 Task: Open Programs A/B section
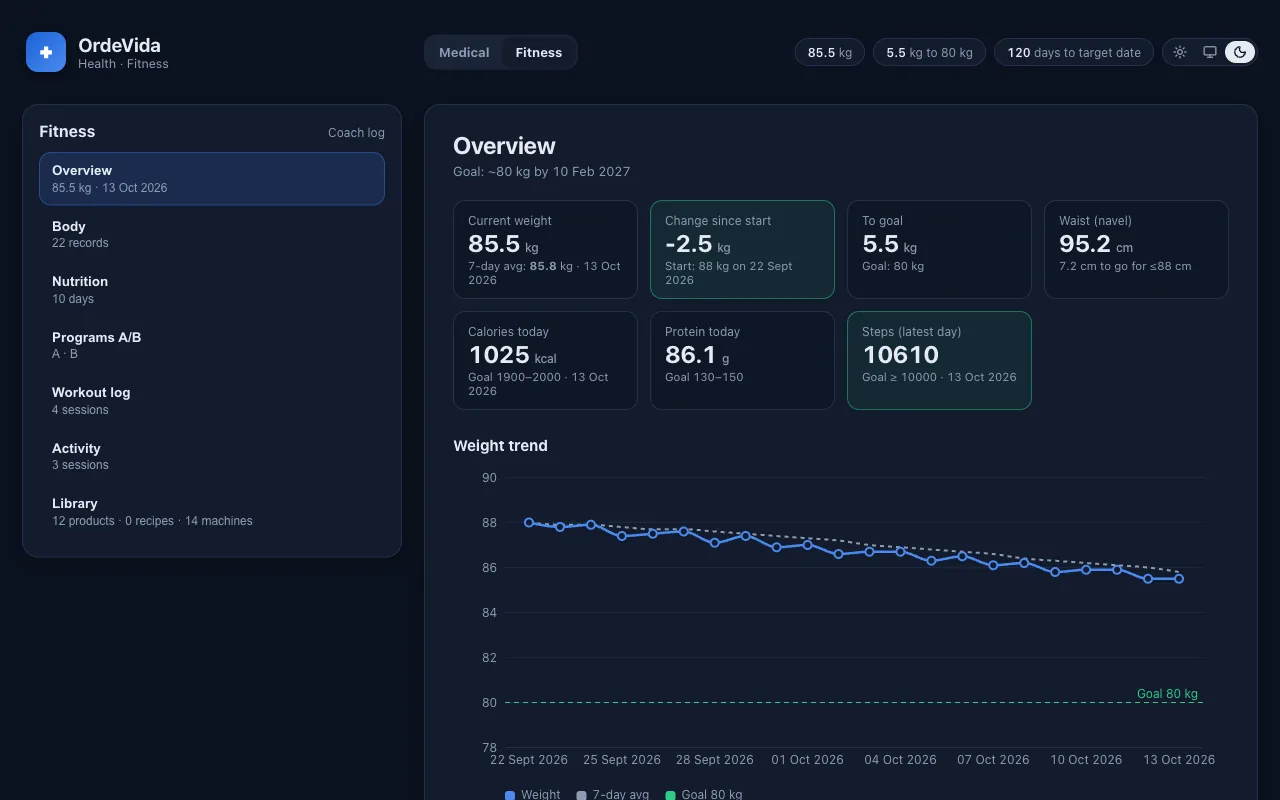pos(212,345)
